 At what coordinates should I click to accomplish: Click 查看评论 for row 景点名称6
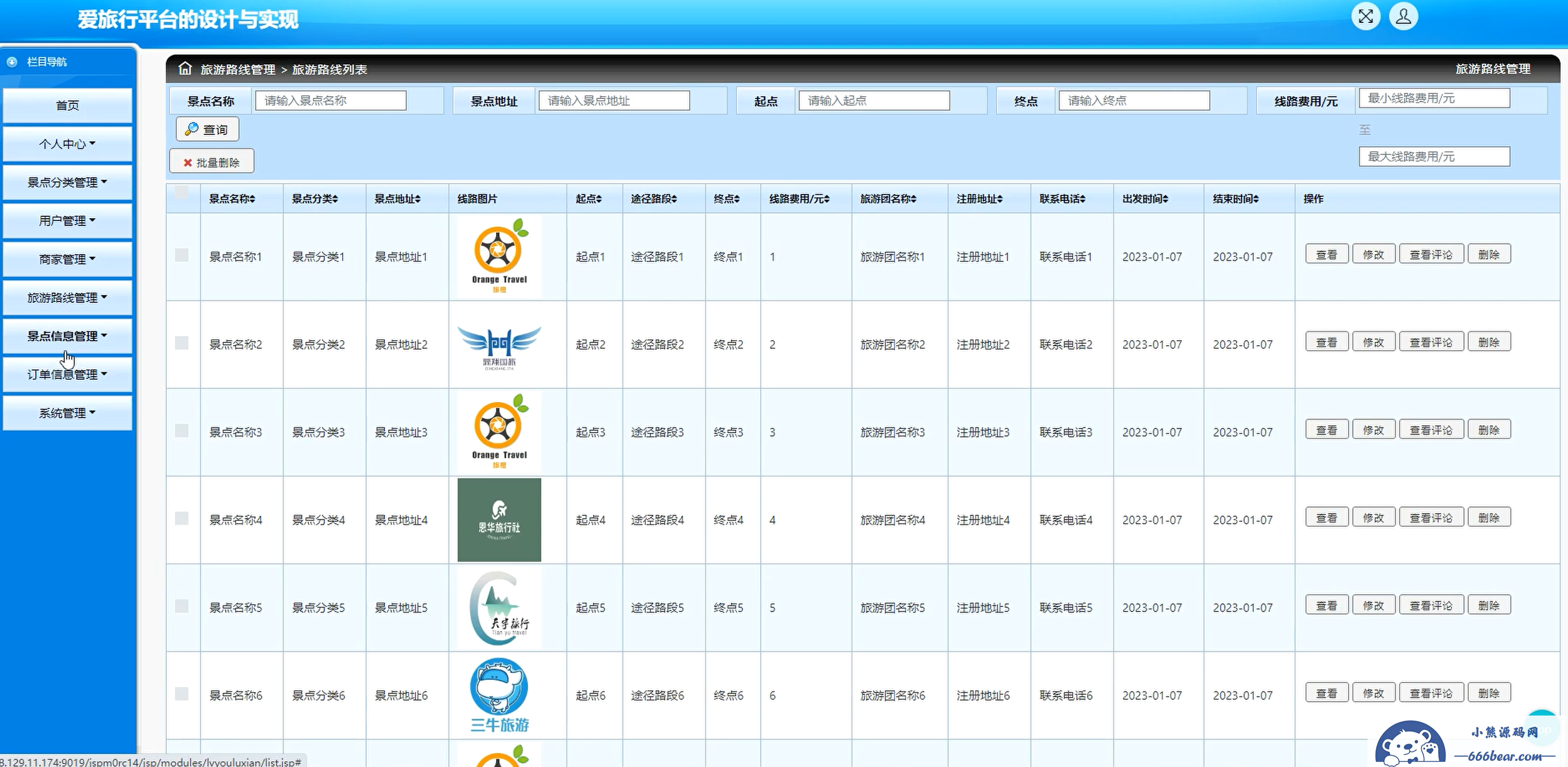pyautogui.click(x=1431, y=693)
